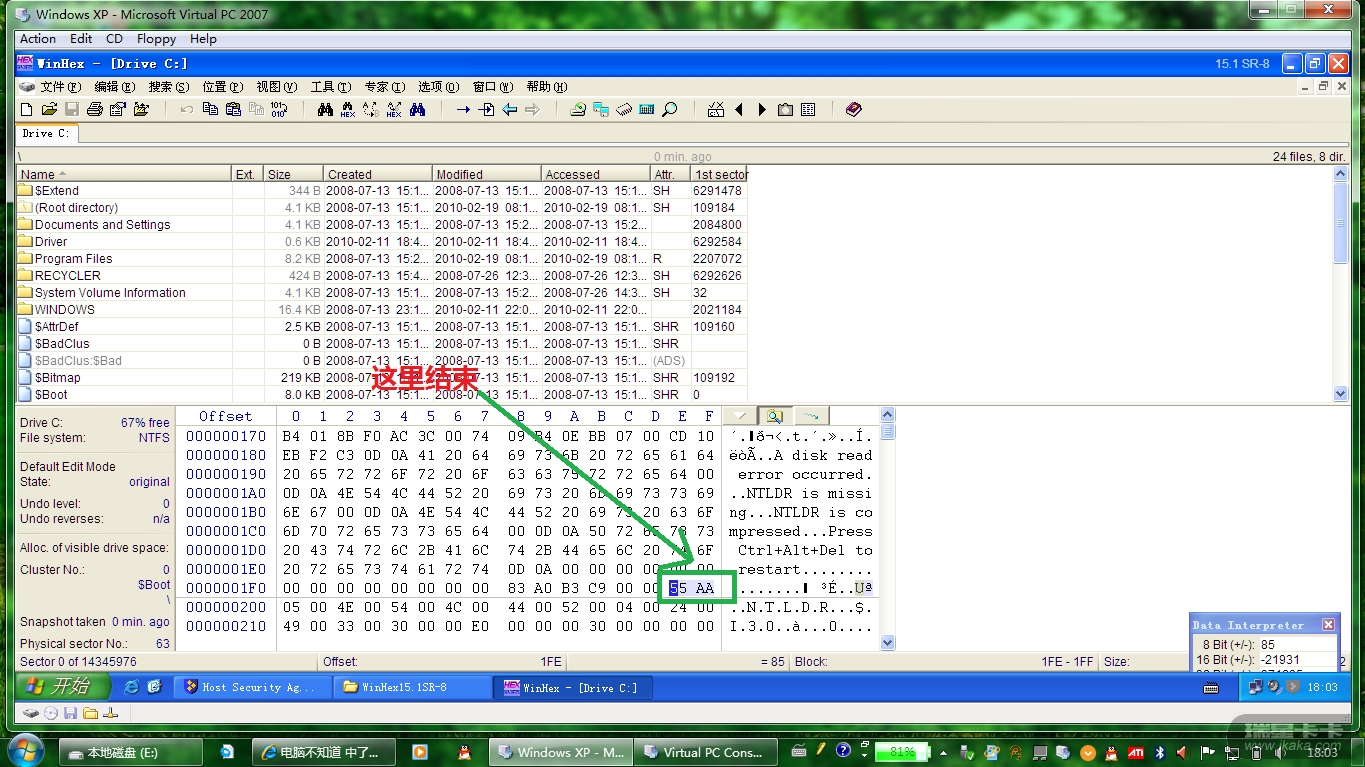Screen dimensions: 1365x767
Task: Sort files by 1st sector column
Action: (719, 174)
